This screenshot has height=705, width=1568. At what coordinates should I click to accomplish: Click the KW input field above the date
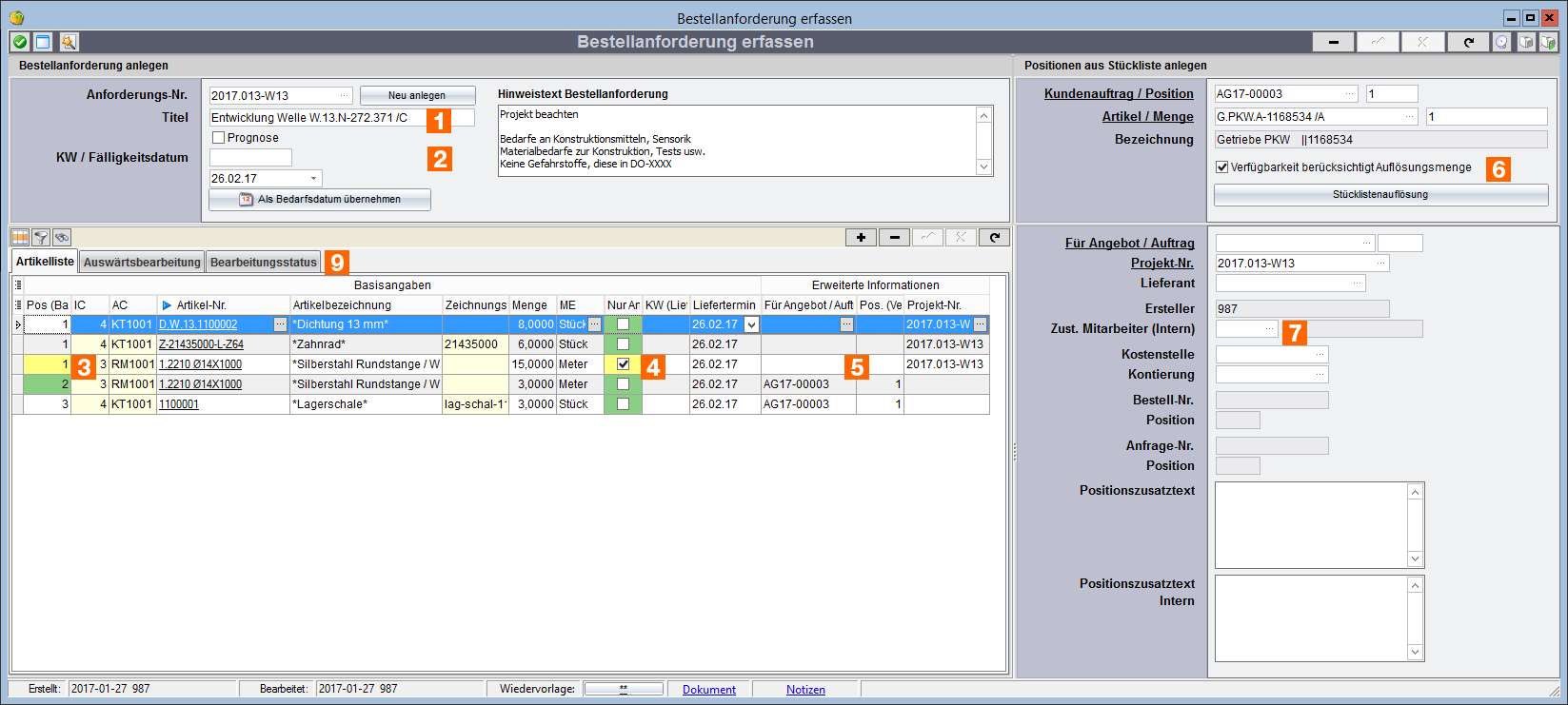click(x=250, y=158)
